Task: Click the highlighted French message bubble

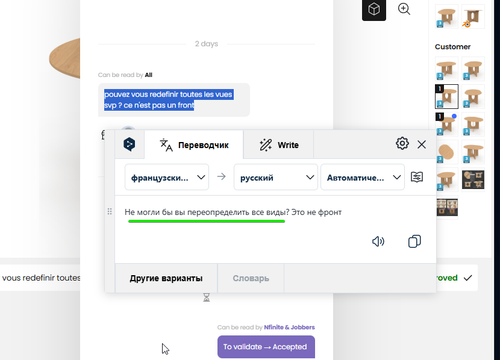Action: pos(174,100)
